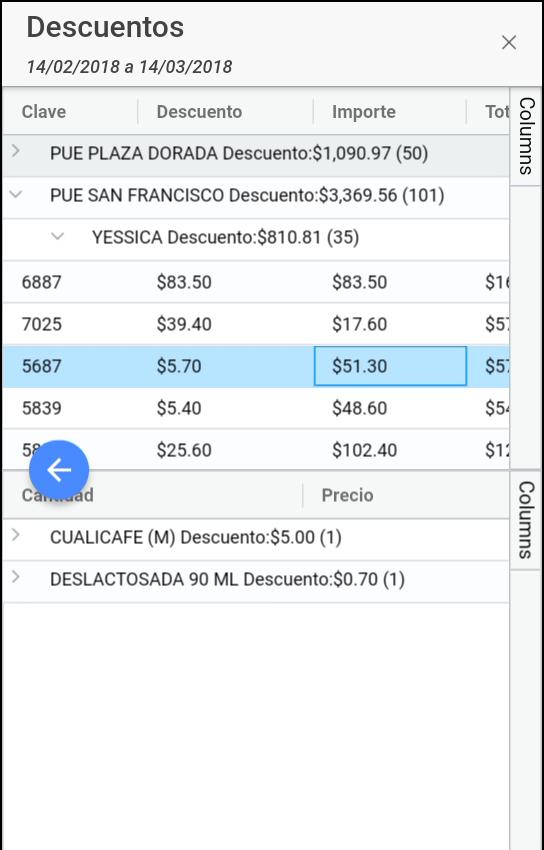The height and width of the screenshot is (850, 544).
Task: Open the upper Columns side tab
Action: pos(526,137)
